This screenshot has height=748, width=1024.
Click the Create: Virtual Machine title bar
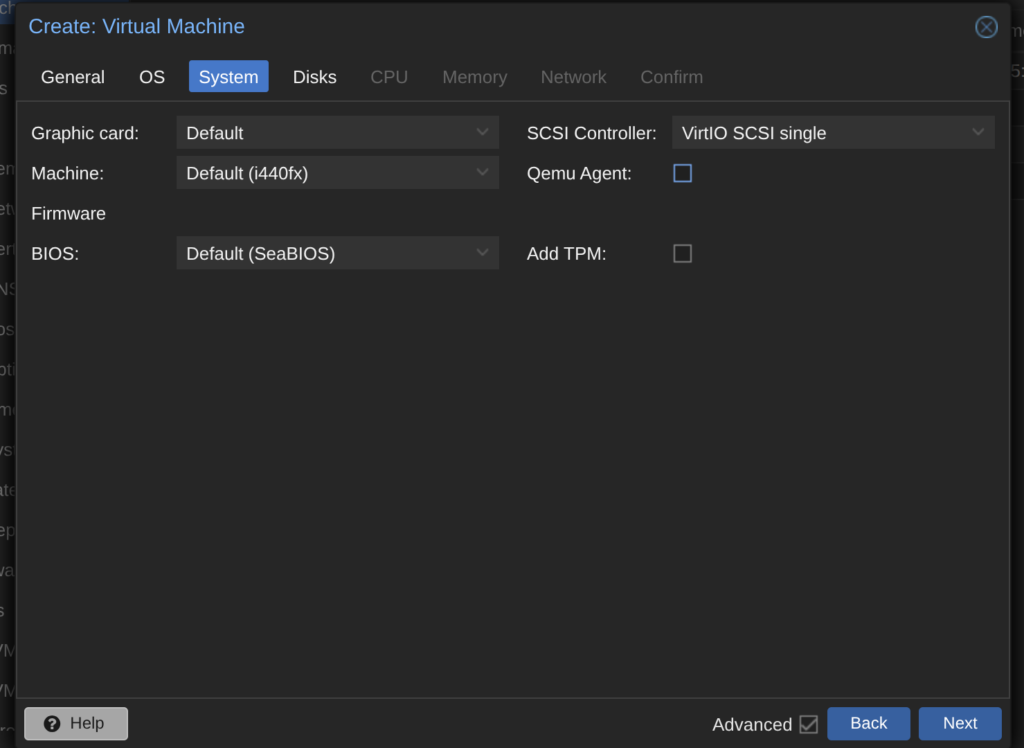coord(500,27)
